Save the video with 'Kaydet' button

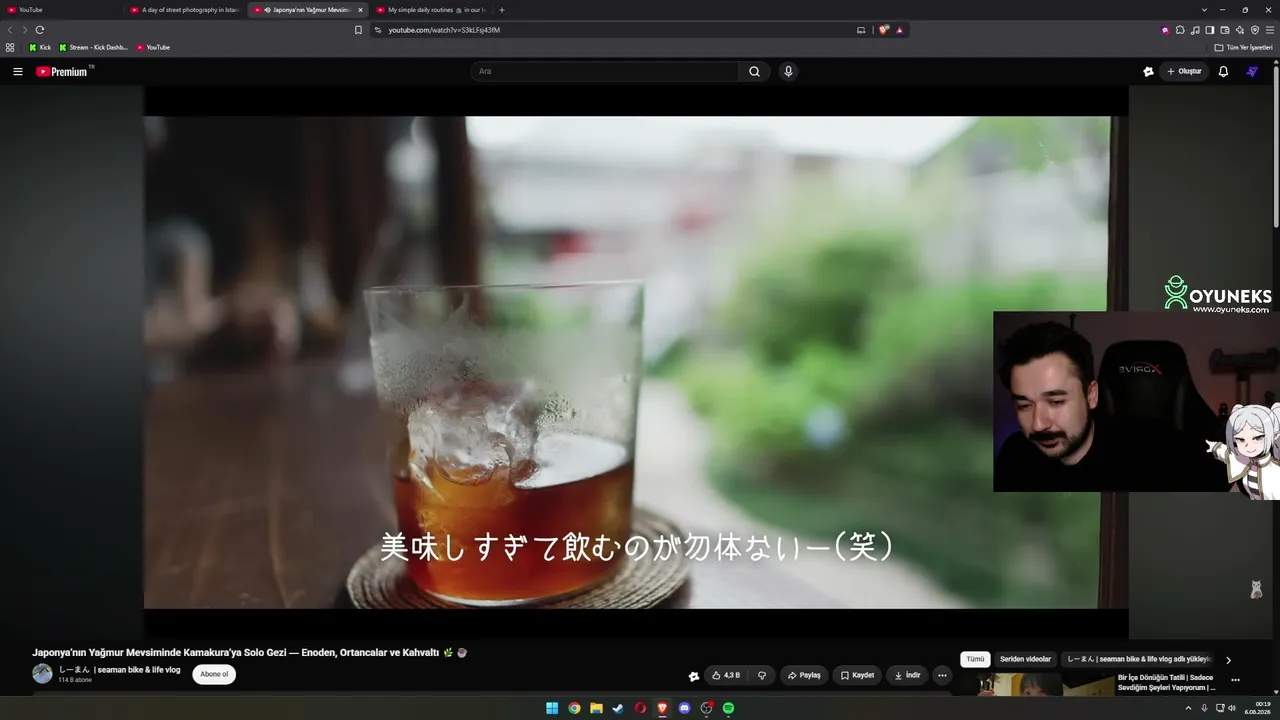[857, 675]
